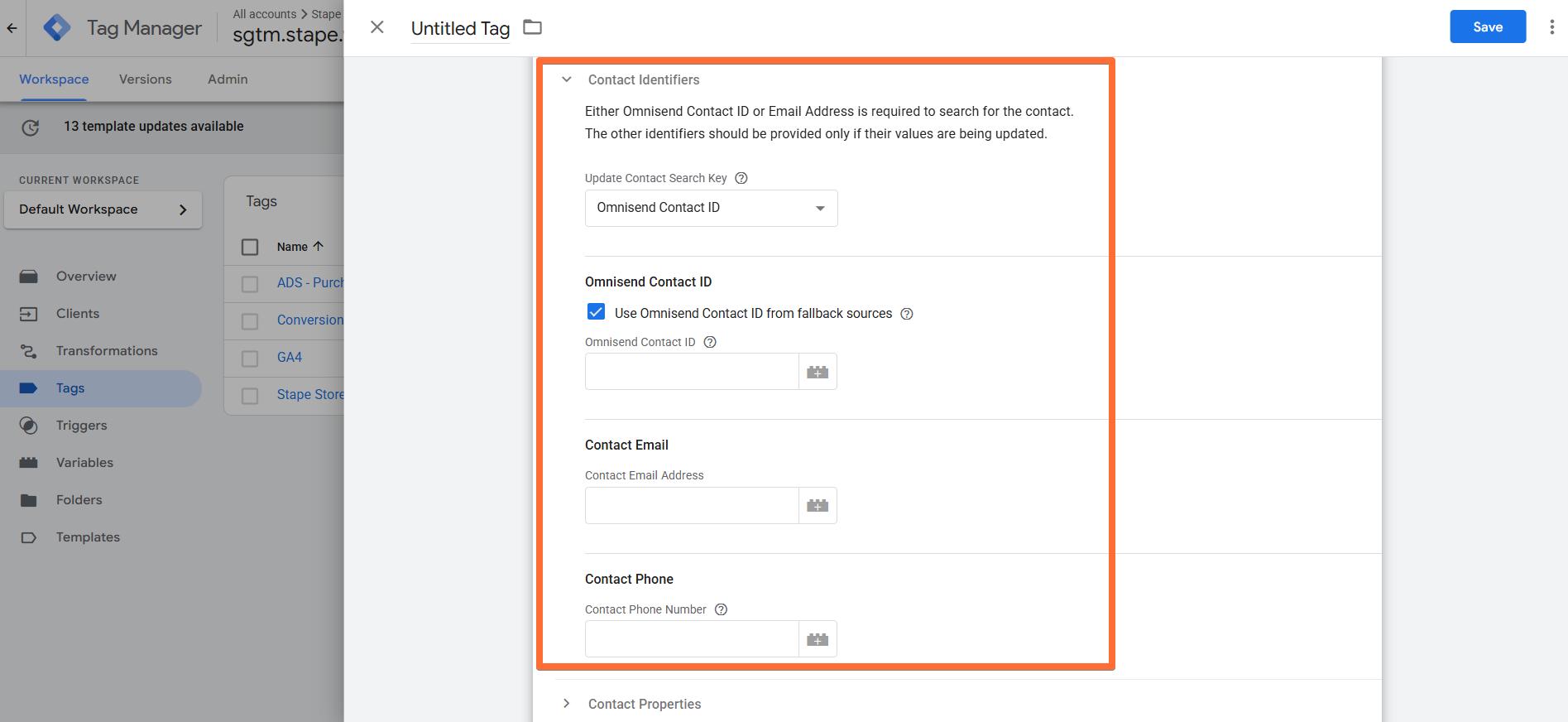Open help for Update Contact Search Key

coord(741,178)
